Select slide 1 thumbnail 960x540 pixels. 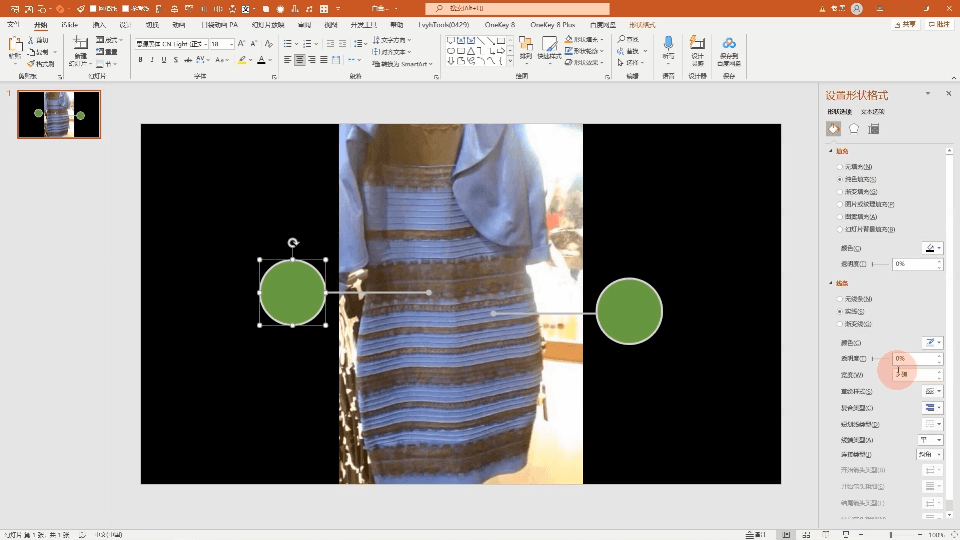tap(59, 114)
